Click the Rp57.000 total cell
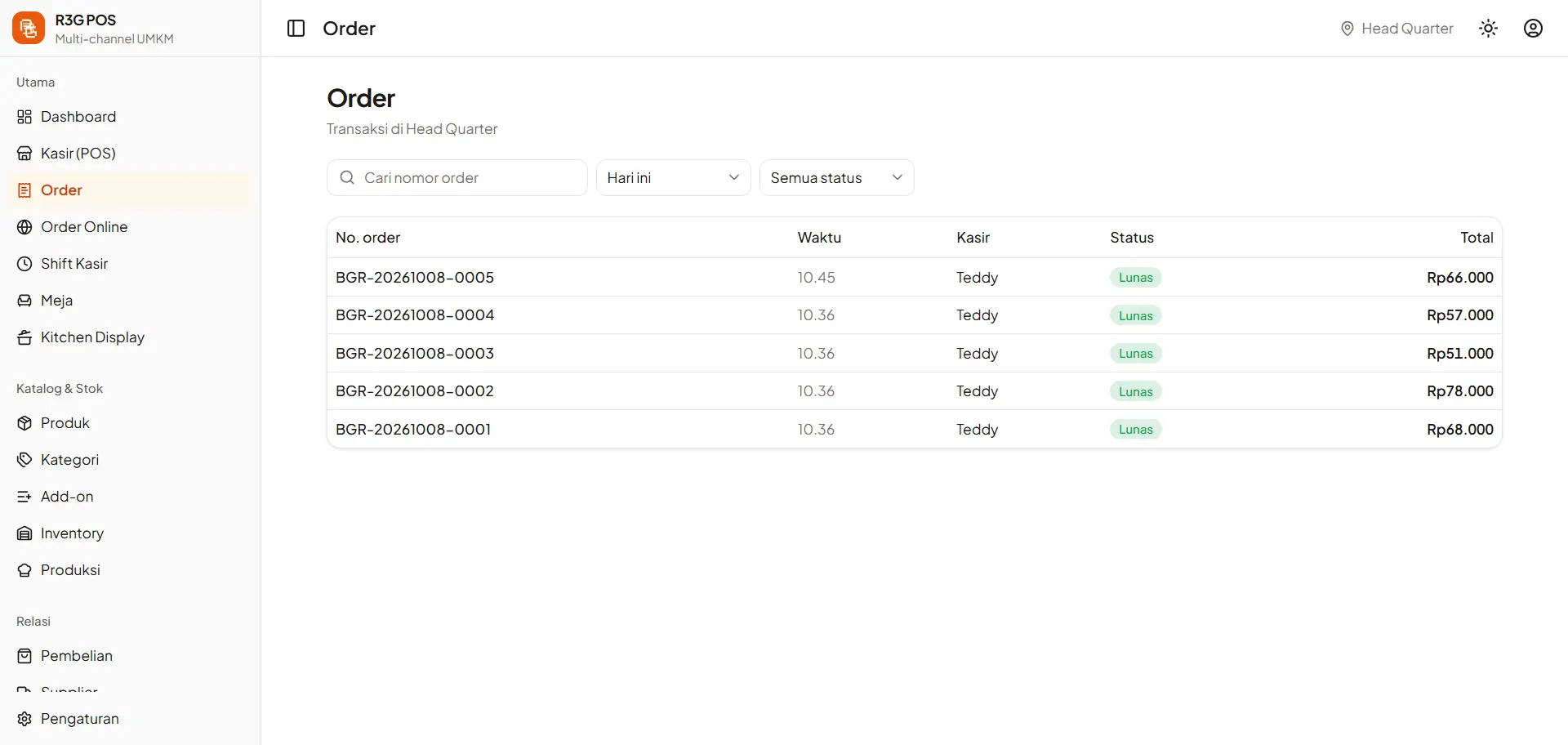This screenshot has height=745, width=1568. (1459, 315)
